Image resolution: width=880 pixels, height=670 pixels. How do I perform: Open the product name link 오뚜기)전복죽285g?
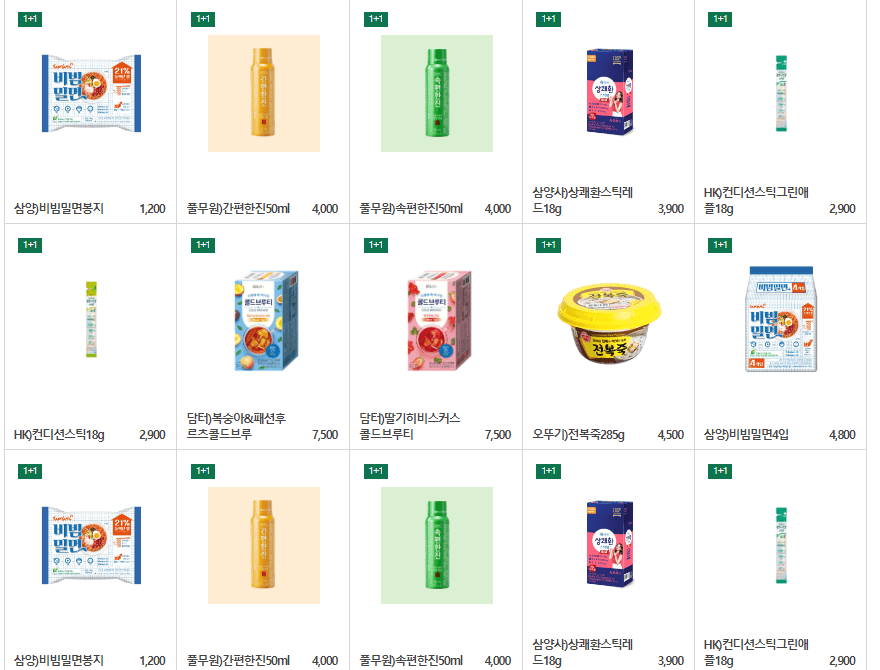(x=578, y=434)
